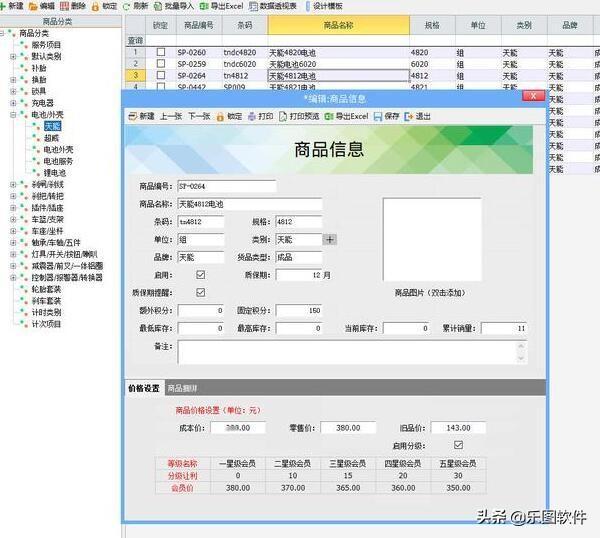The width and height of the screenshot is (600, 538).
Task: Open 打印预览 in the dialog toolbar
Action: (299, 116)
